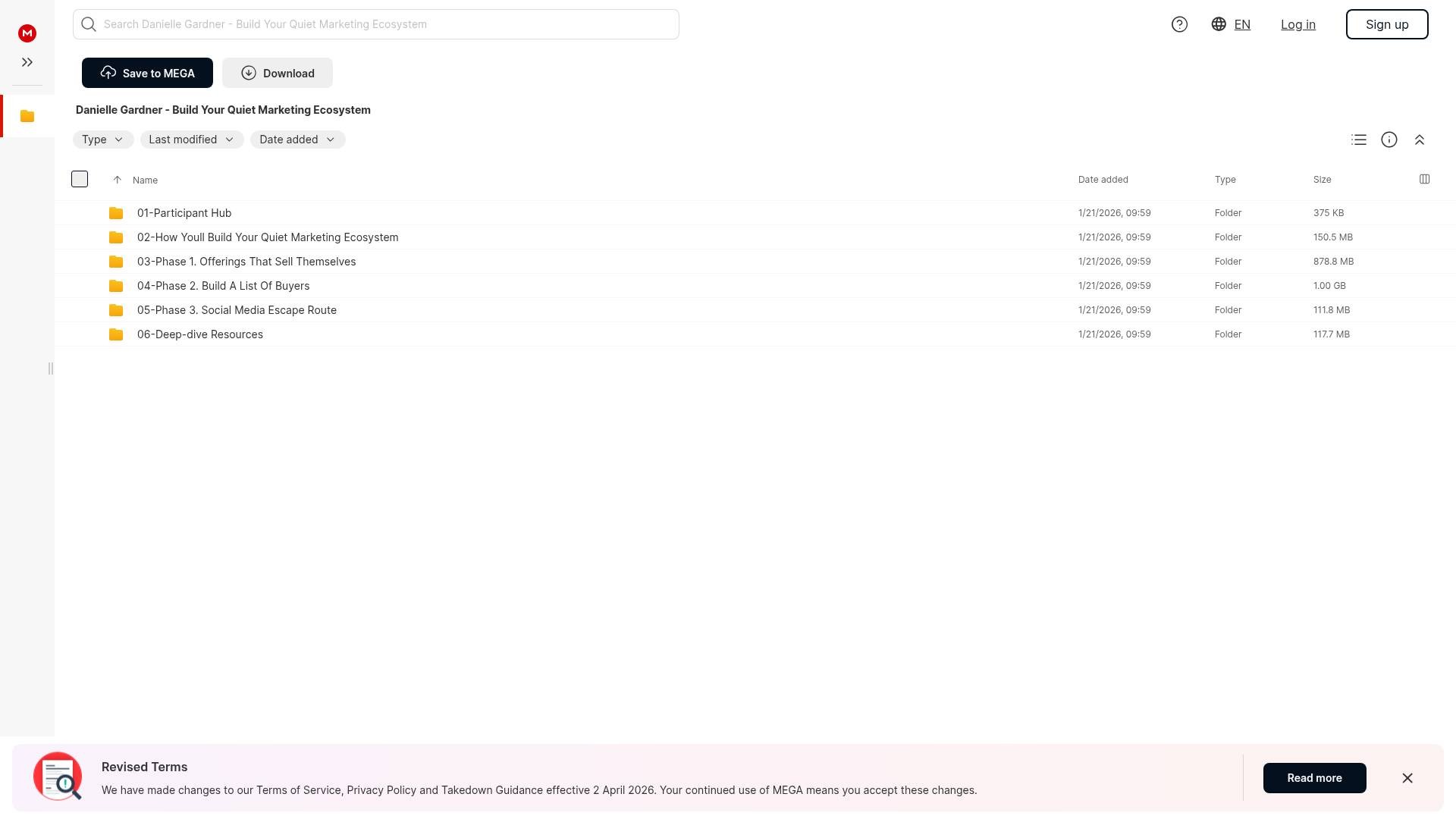The image size is (1456, 819).
Task: Open the Type filter dropdown
Action: coord(102,140)
